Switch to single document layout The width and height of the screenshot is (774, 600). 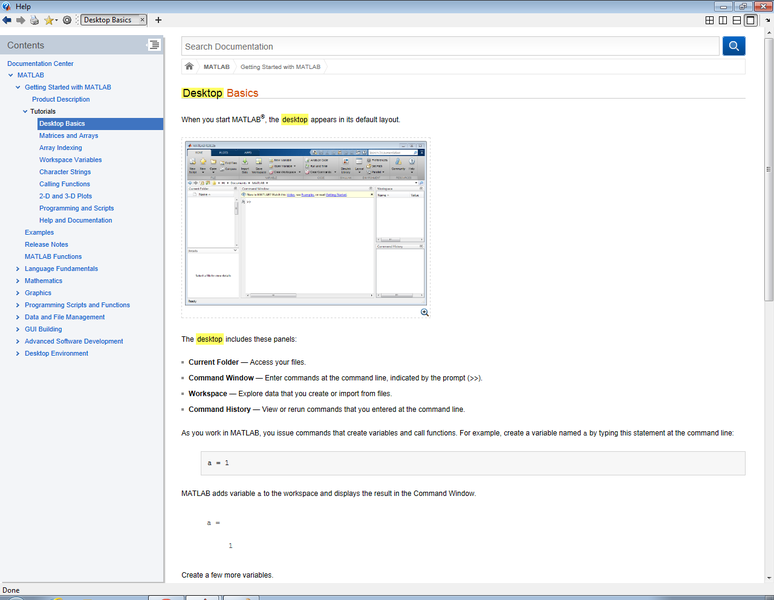click(x=750, y=20)
